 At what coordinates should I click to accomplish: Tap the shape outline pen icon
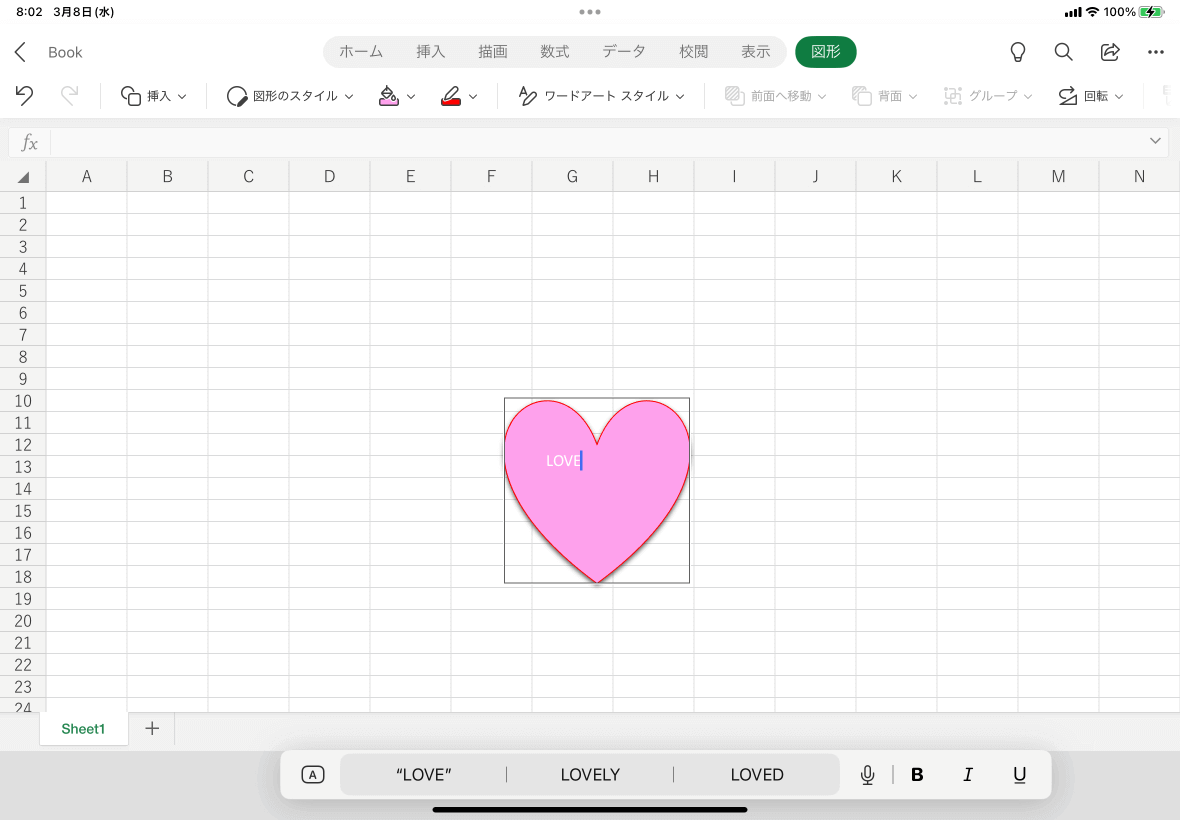pyautogui.click(x=451, y=96)
